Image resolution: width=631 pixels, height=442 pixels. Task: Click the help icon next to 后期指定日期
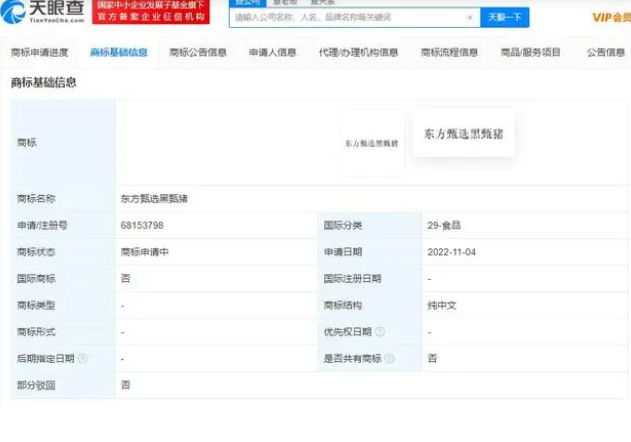coord(83,358)
